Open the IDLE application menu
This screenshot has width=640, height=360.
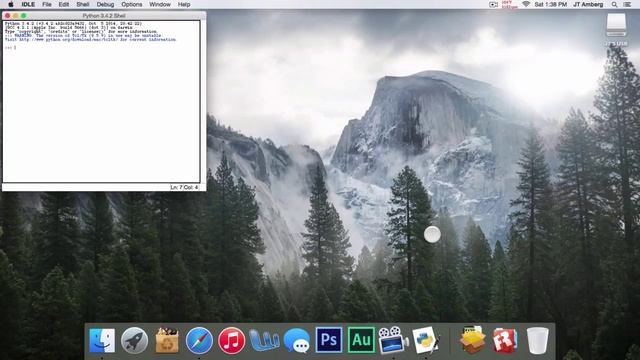[28, 4]
